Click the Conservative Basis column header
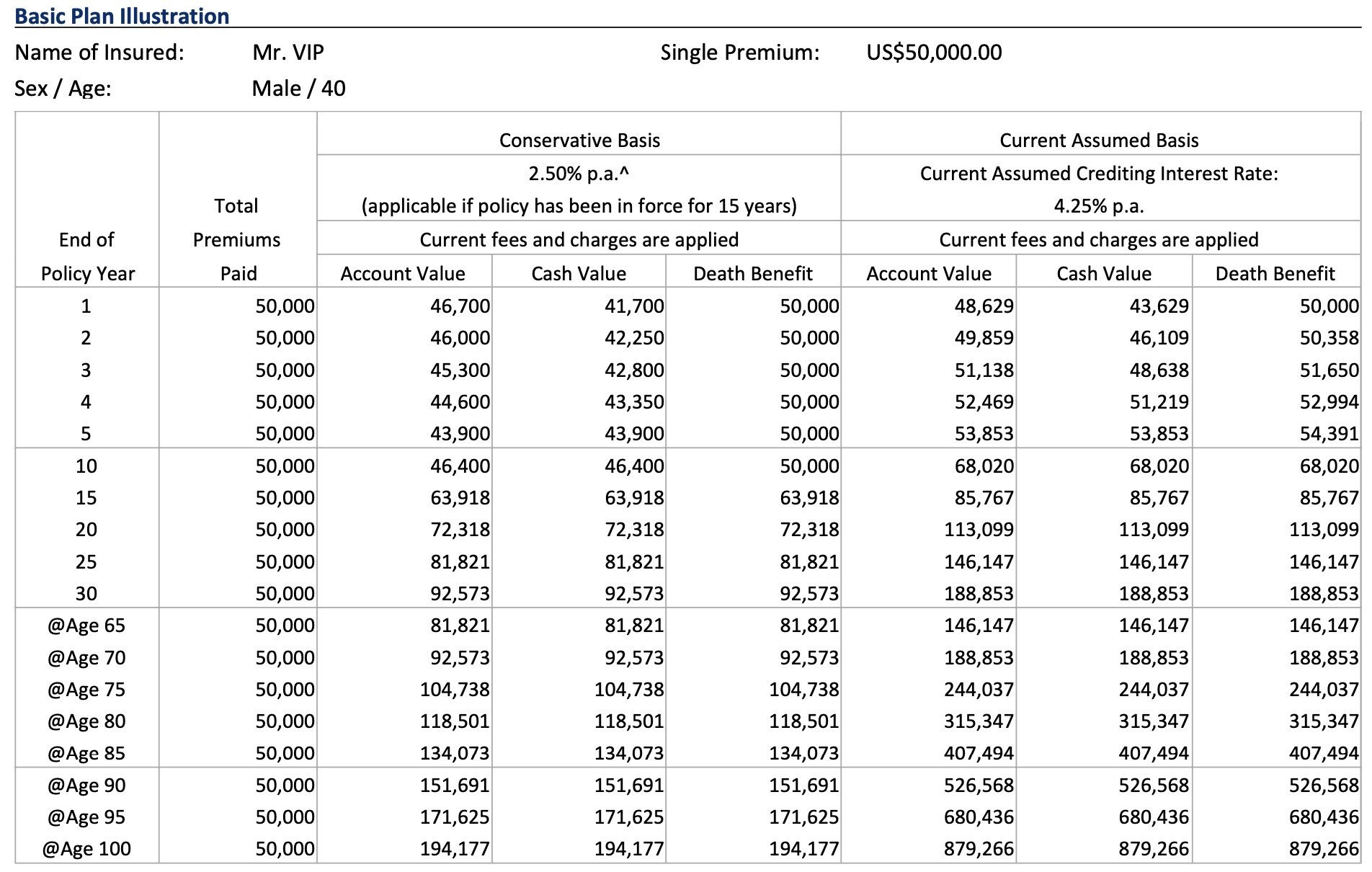 pyautogui.click(x=579, y=140)
